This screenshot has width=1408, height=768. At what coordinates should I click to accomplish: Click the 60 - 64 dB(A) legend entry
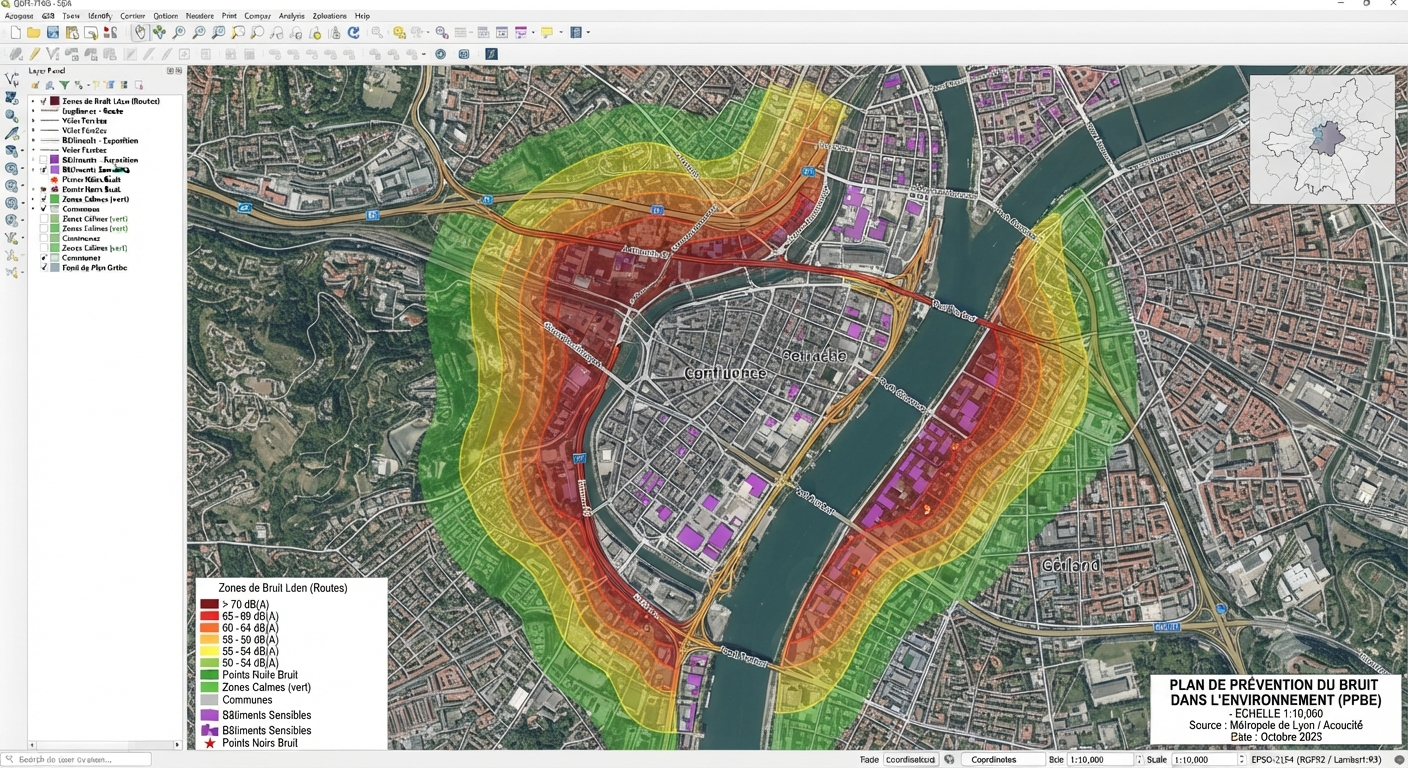(x=240, y=628)
